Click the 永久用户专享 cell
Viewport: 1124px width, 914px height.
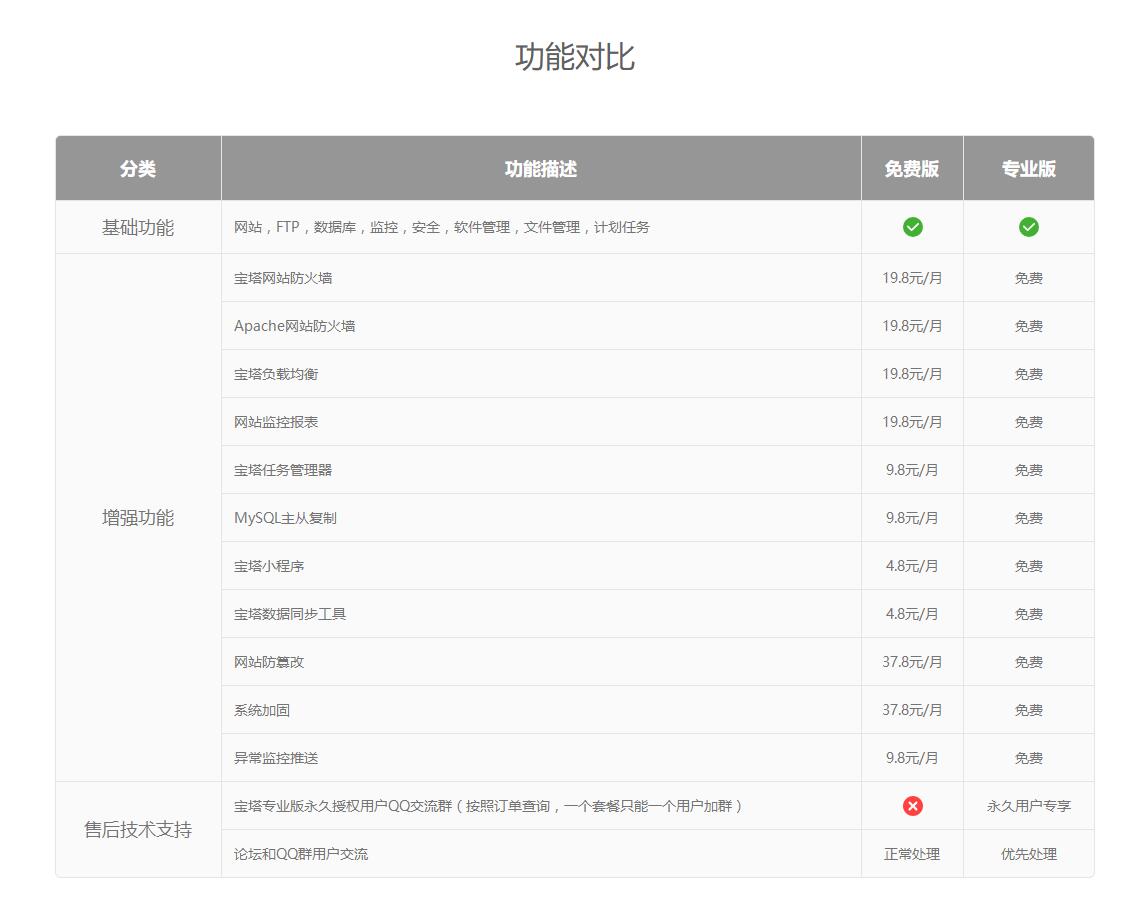(1028, 806)
